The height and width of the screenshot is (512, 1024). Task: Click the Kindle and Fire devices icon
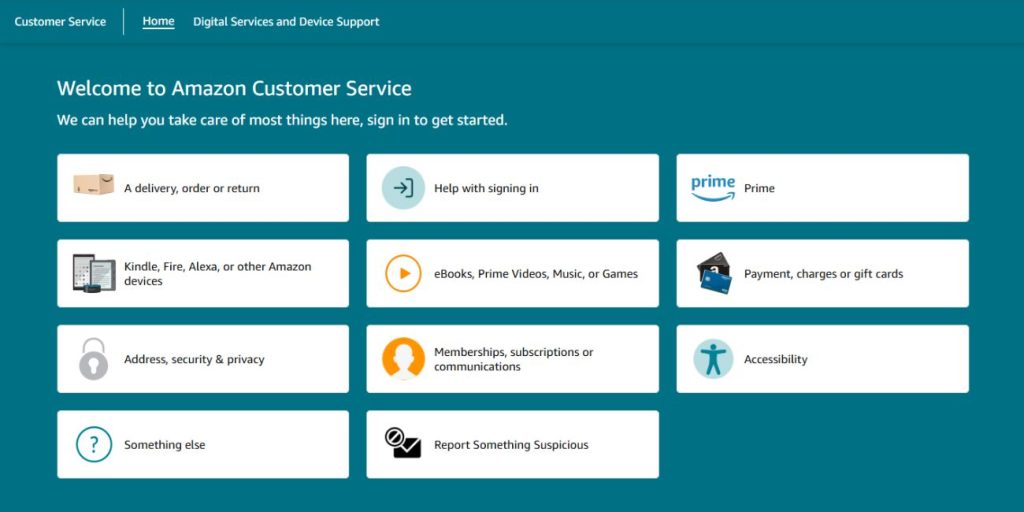tap(94, 273)
